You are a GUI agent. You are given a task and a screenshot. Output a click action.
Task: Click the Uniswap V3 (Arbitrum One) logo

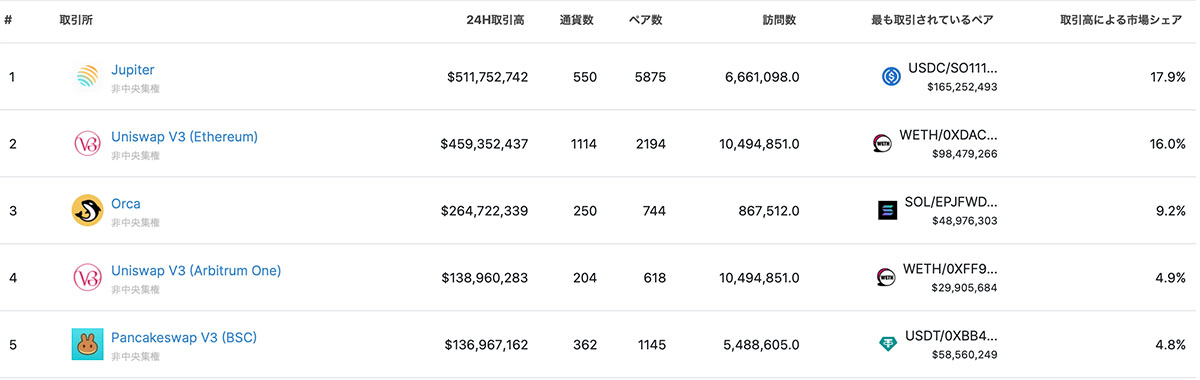[88, 278]
